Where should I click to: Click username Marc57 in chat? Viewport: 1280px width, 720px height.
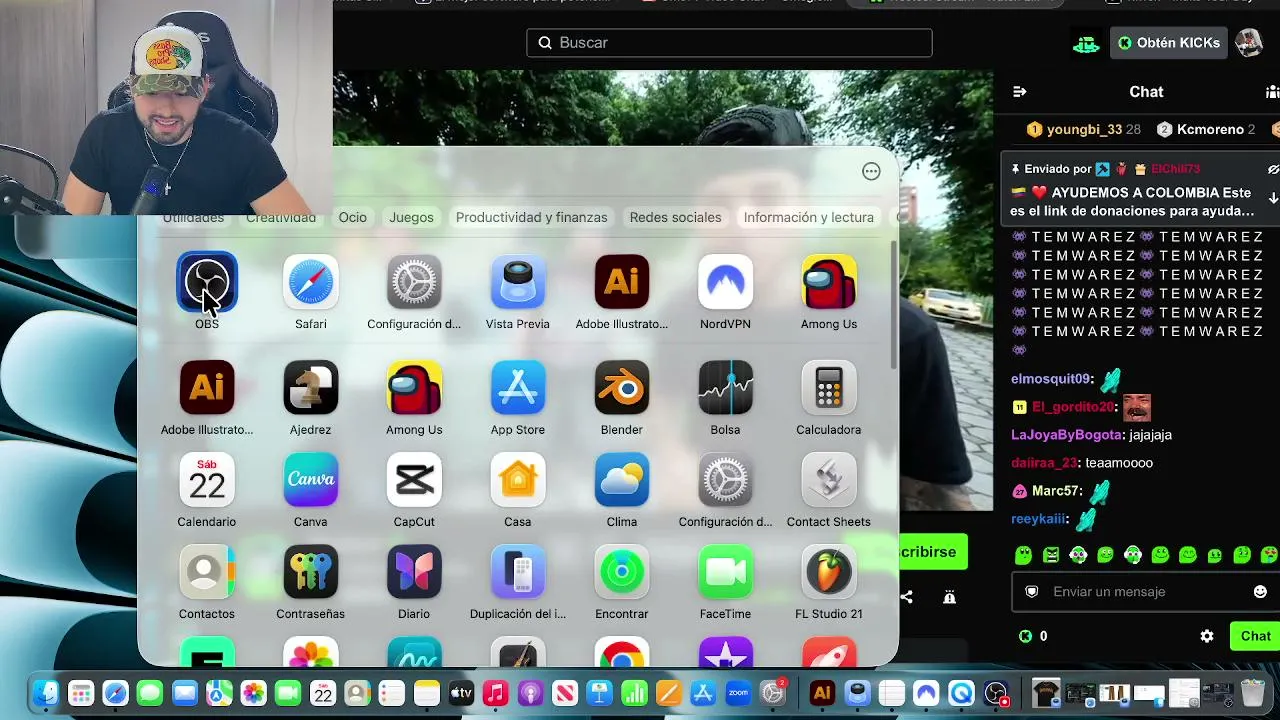tap(1056, 491)
